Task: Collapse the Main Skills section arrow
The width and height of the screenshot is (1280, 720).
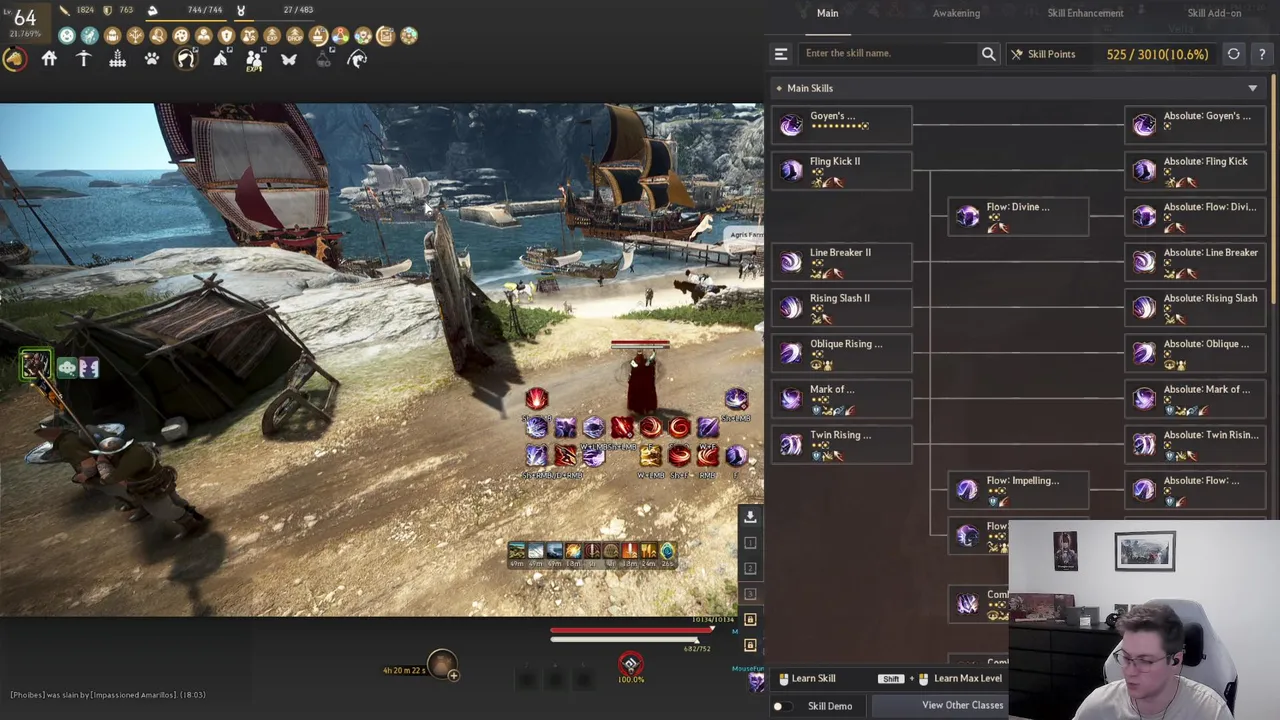Action: [1252, 88]
